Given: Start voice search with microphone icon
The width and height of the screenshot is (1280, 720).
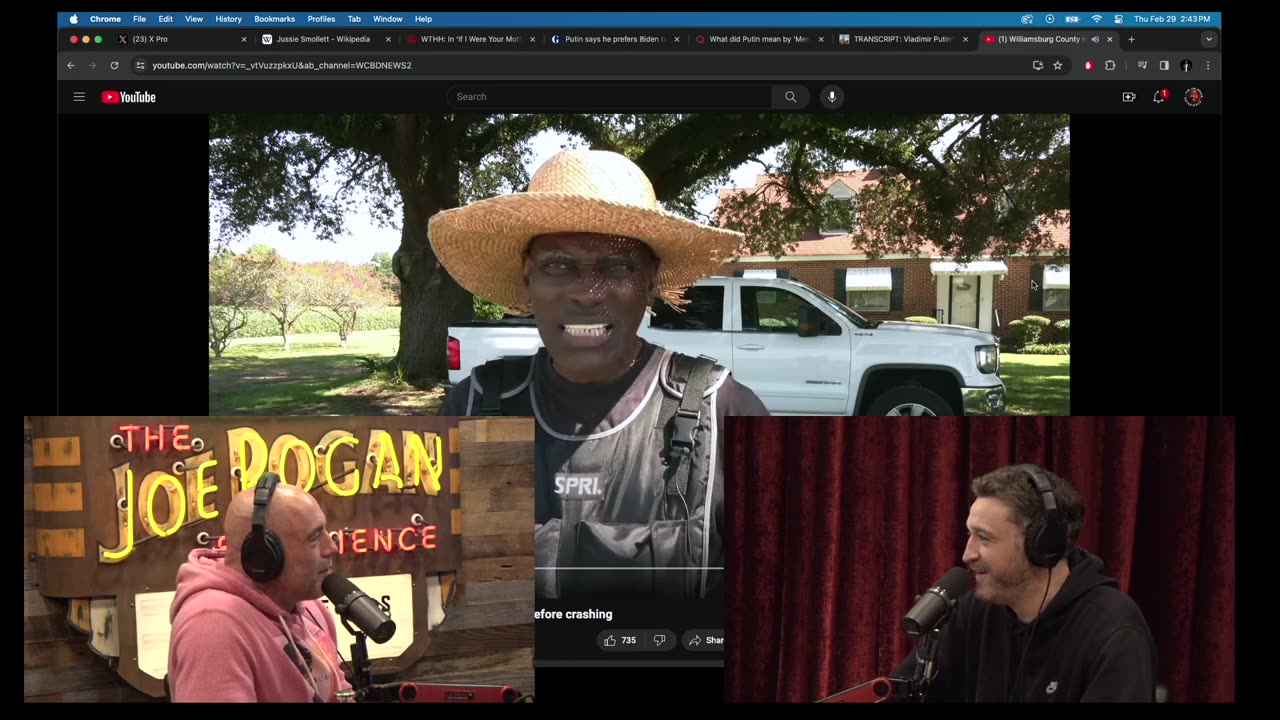Looking at the screenshot, I should click(831, 97).
